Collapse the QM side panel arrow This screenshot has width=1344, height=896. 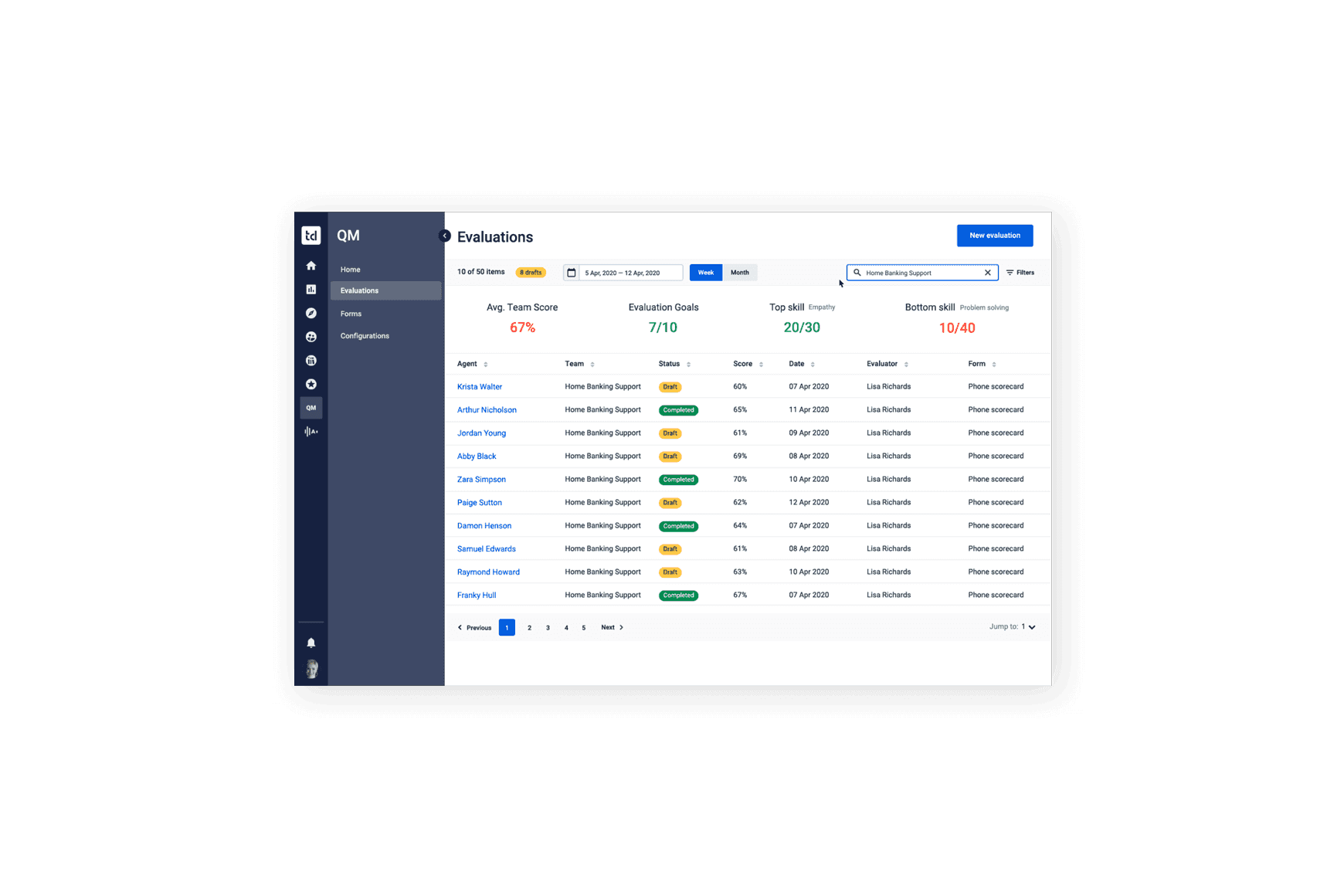click(444, 236)
